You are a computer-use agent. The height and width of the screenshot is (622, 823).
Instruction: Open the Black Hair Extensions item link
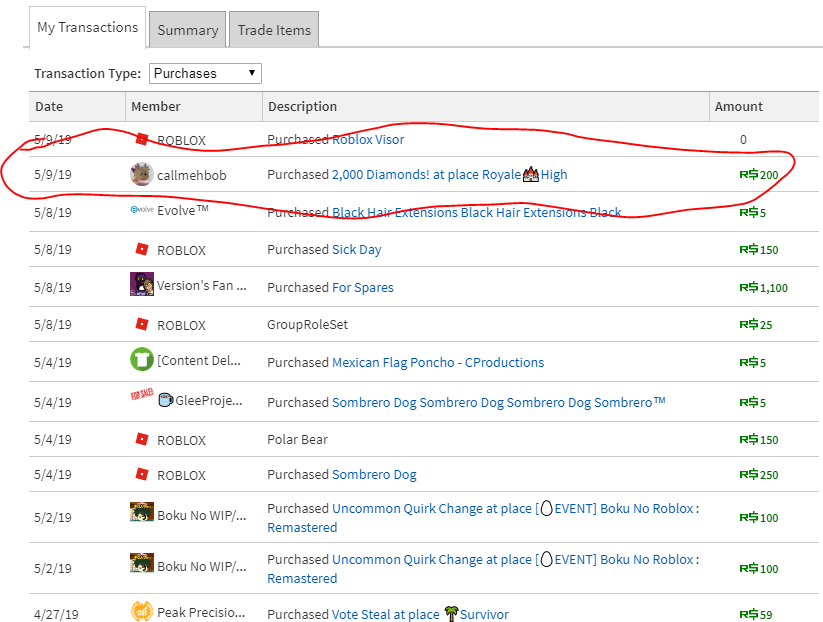click(477, 213)
